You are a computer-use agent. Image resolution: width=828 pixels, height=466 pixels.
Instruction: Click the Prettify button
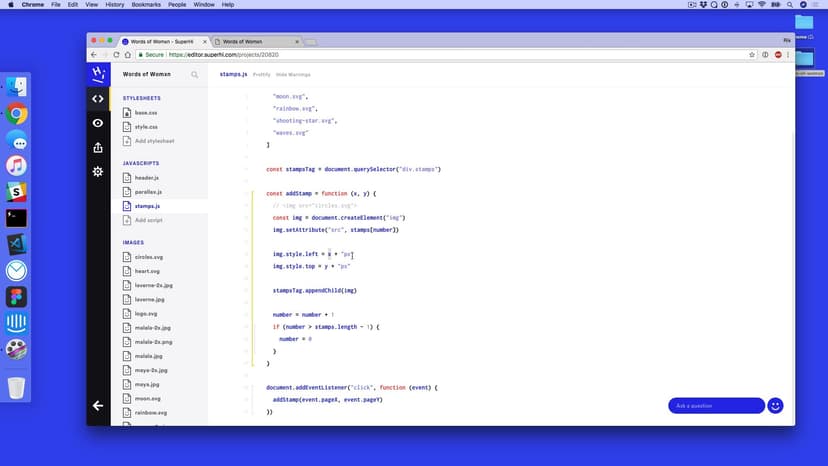pyautogui.click(x=262, y=74)
